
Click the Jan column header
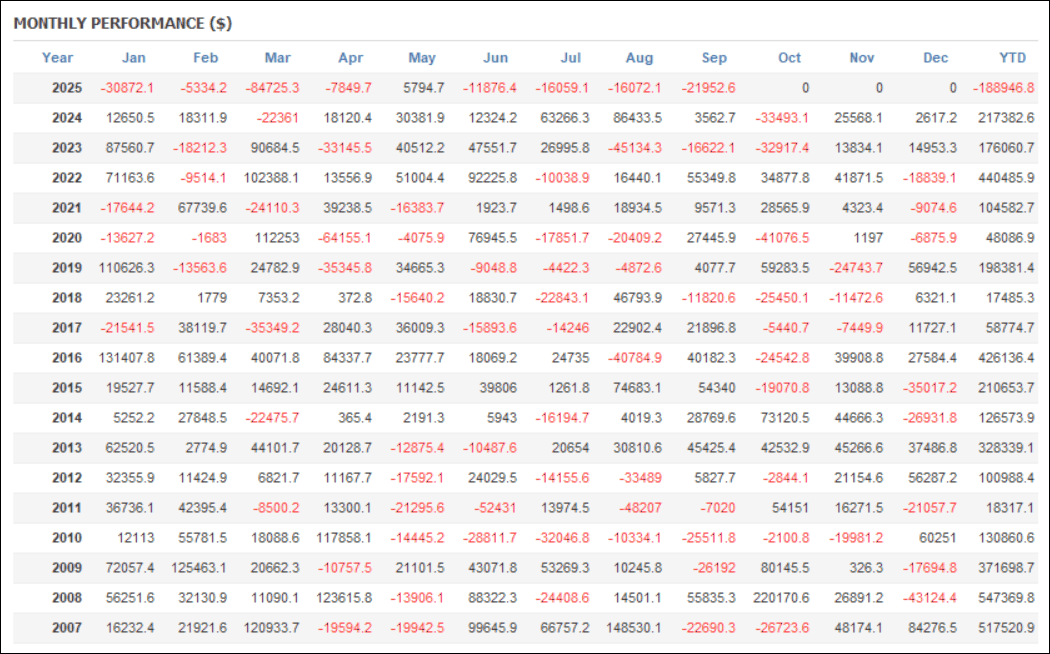click(x=134, y=58)
